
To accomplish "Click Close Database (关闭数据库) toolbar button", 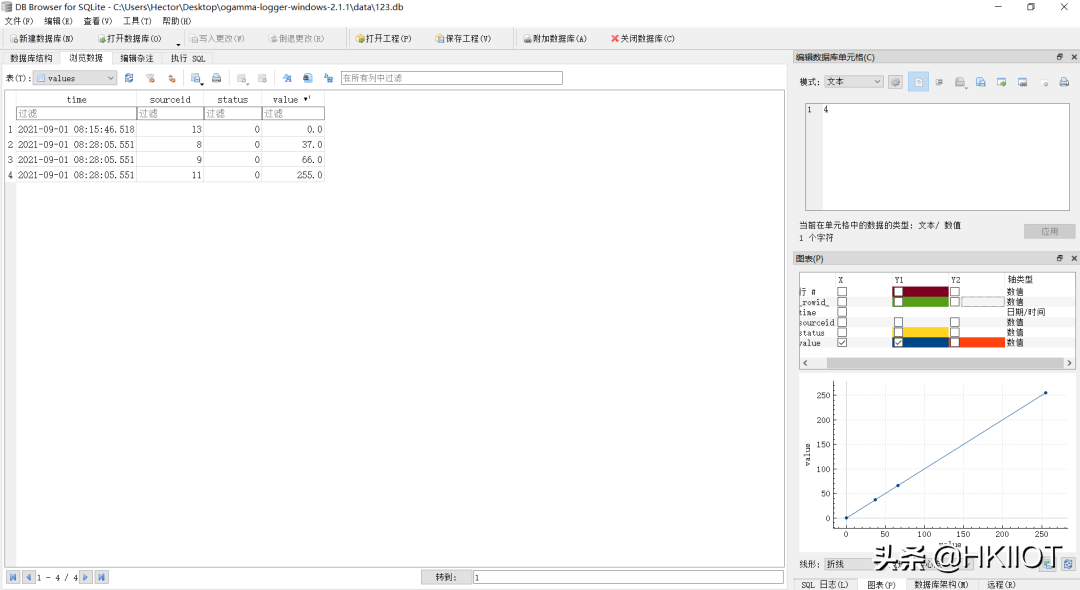I will 643,39.
